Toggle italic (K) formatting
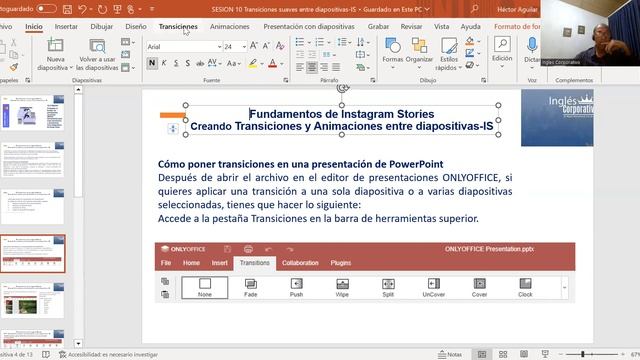The image size is (640, 360). pyautogui.click(x=164, y=63)
